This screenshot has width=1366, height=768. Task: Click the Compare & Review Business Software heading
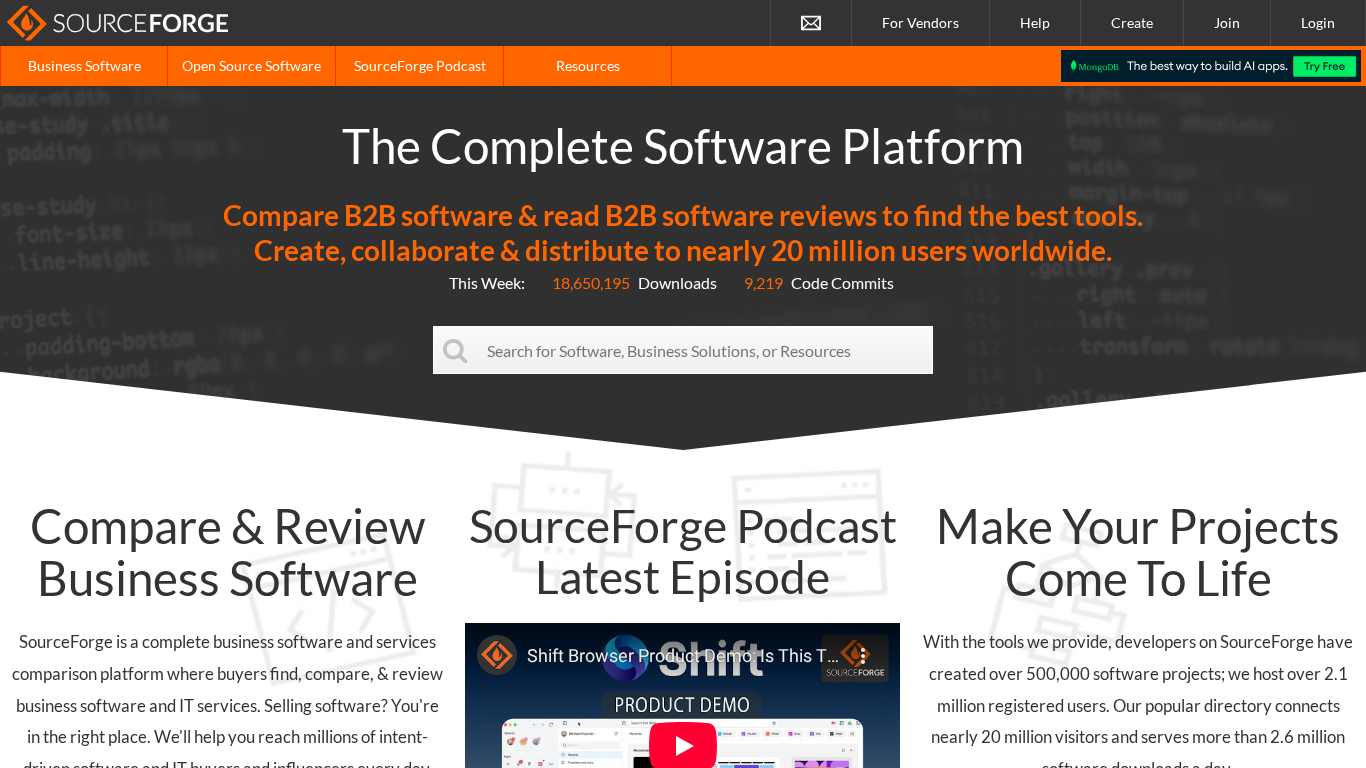(228, 553)
